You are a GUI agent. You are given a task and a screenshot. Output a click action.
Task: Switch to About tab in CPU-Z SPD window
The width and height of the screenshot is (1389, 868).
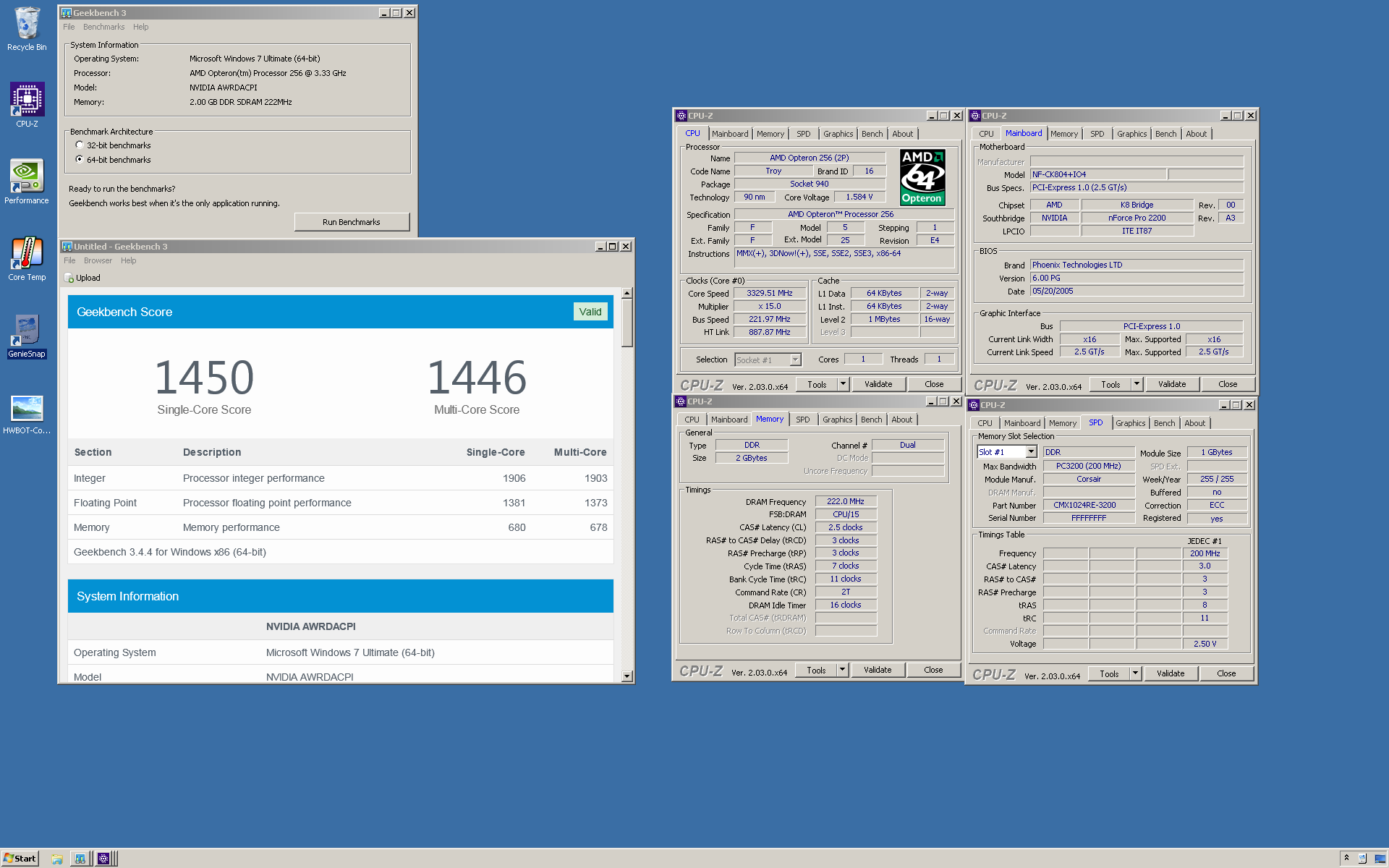(1194, 423)
